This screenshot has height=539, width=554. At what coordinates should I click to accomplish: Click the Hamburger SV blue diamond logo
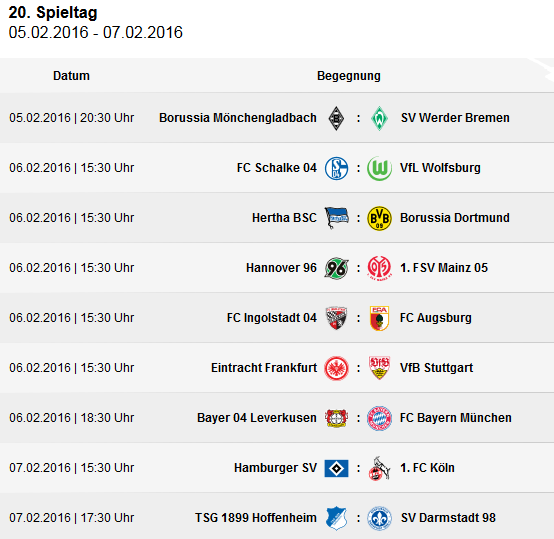click(336, 468)
